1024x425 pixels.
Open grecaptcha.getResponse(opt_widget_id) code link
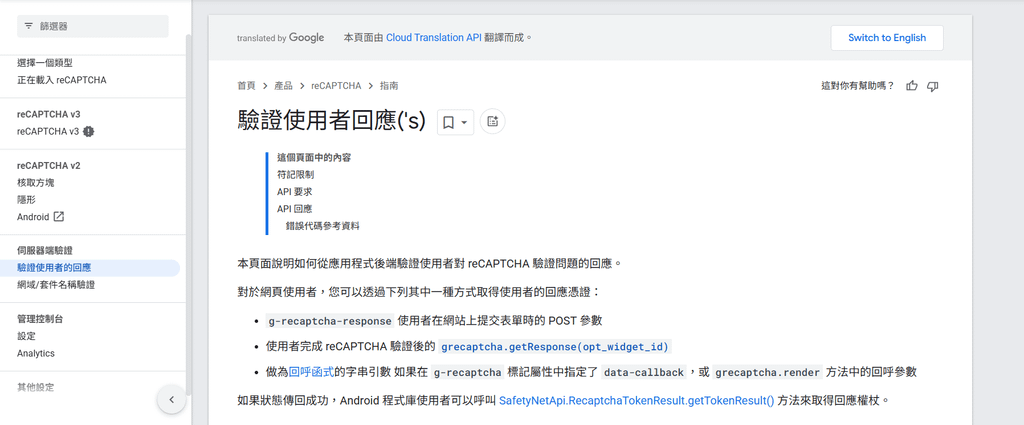coord(556,347)
